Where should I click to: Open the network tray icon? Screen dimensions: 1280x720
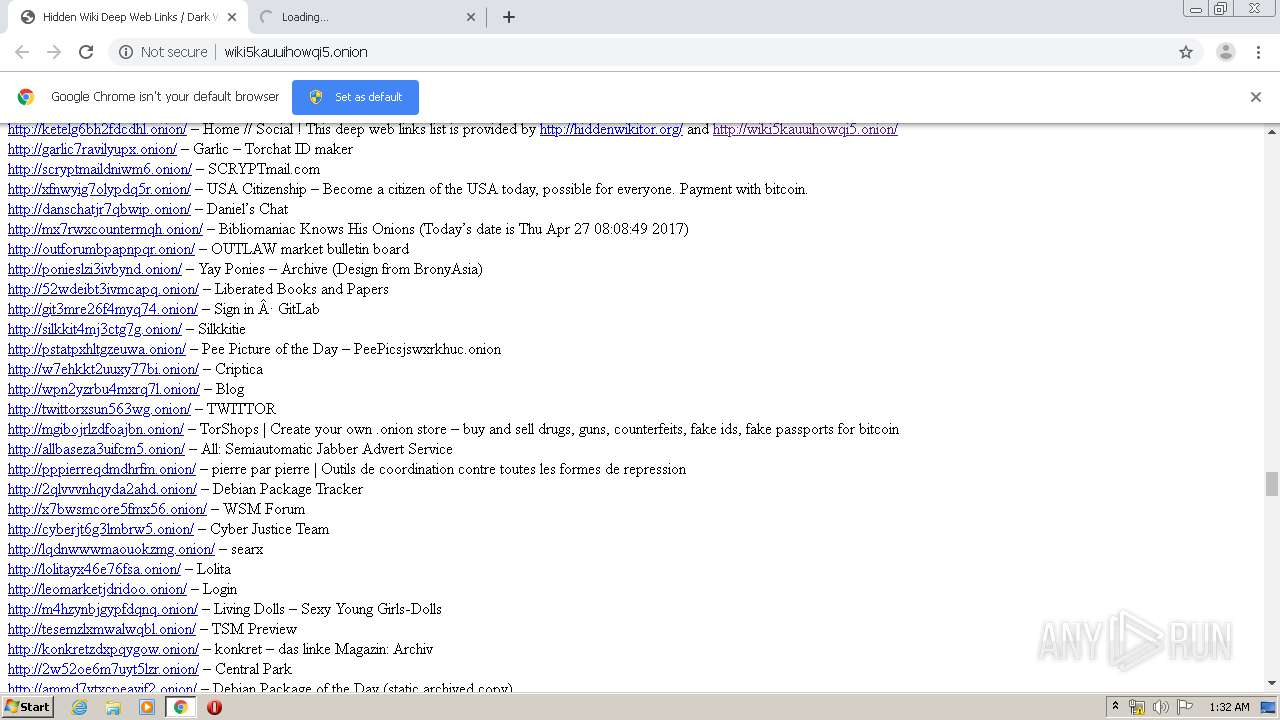pyautogui.click(x=1137, y=707)
